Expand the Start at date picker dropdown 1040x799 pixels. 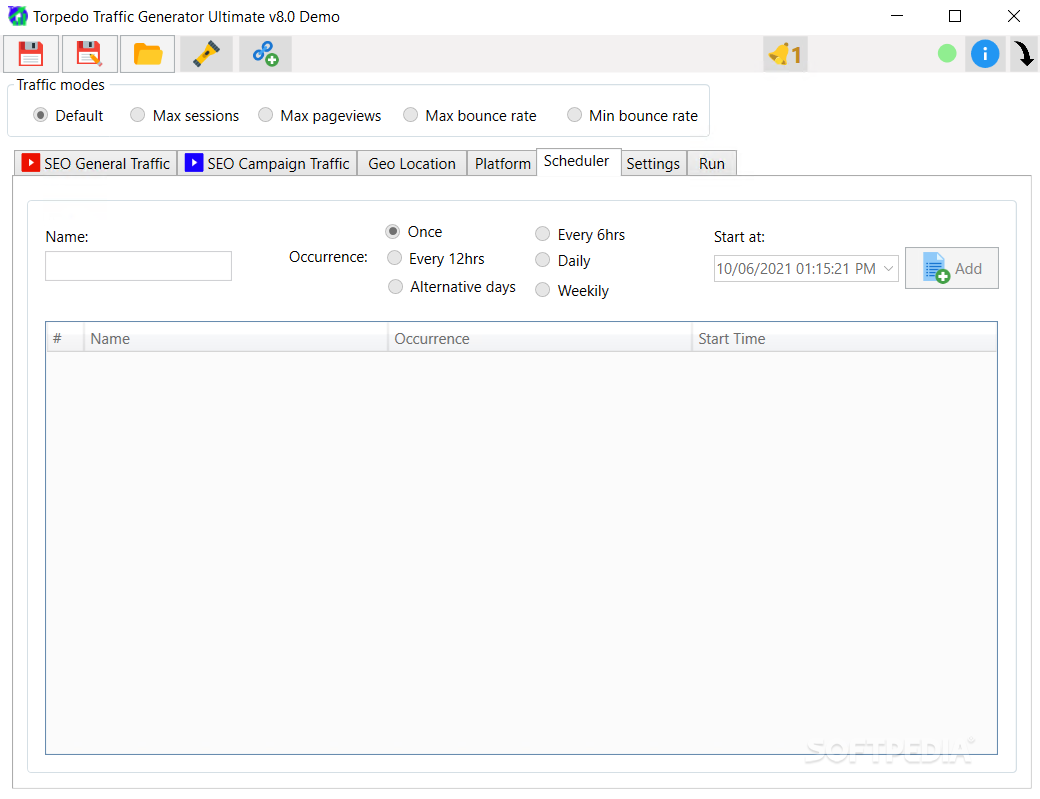point(889,269)
